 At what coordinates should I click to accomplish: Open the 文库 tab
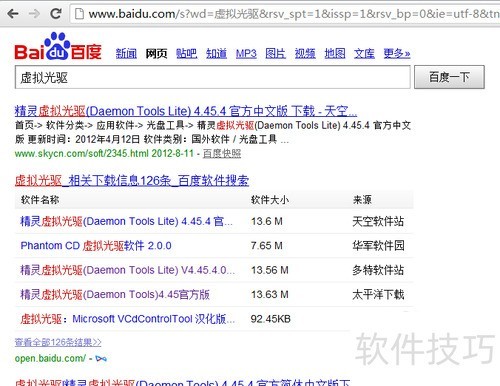tap(364, 53)
